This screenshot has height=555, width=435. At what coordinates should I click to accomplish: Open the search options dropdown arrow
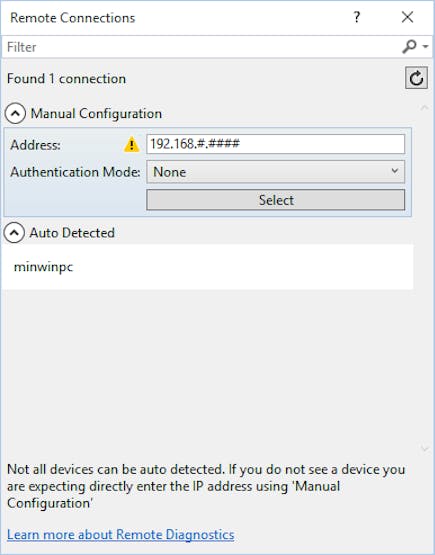point(425,46)
